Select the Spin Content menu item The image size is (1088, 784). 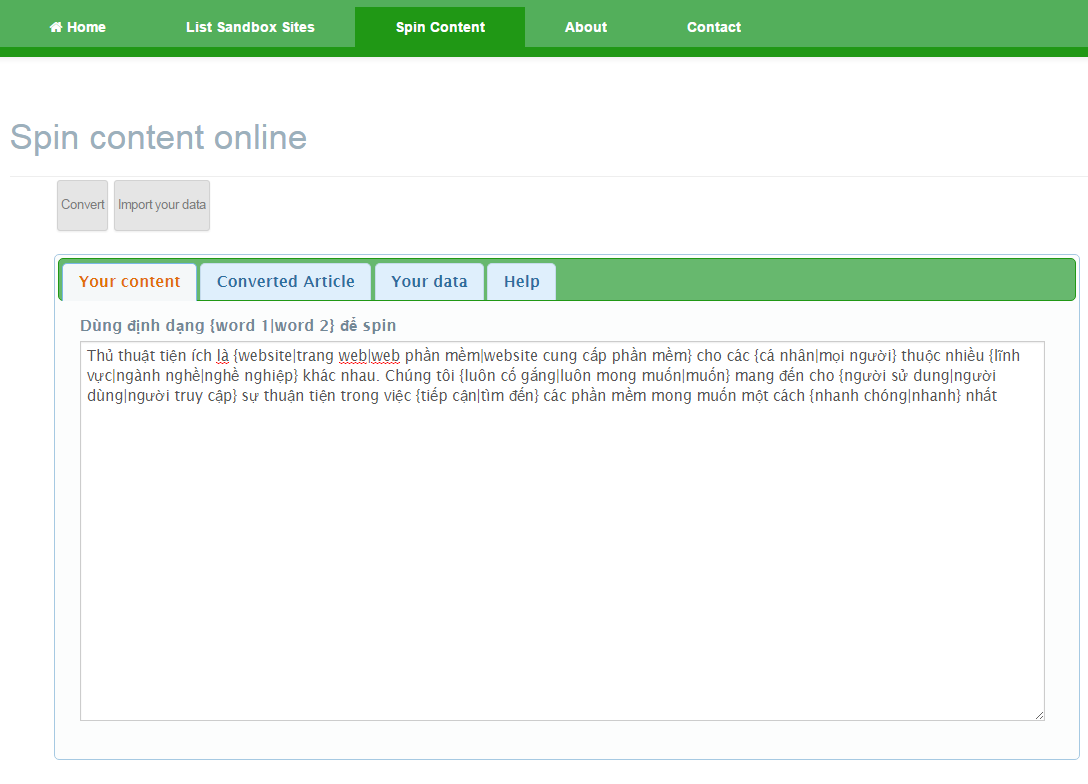coord(440,27)
